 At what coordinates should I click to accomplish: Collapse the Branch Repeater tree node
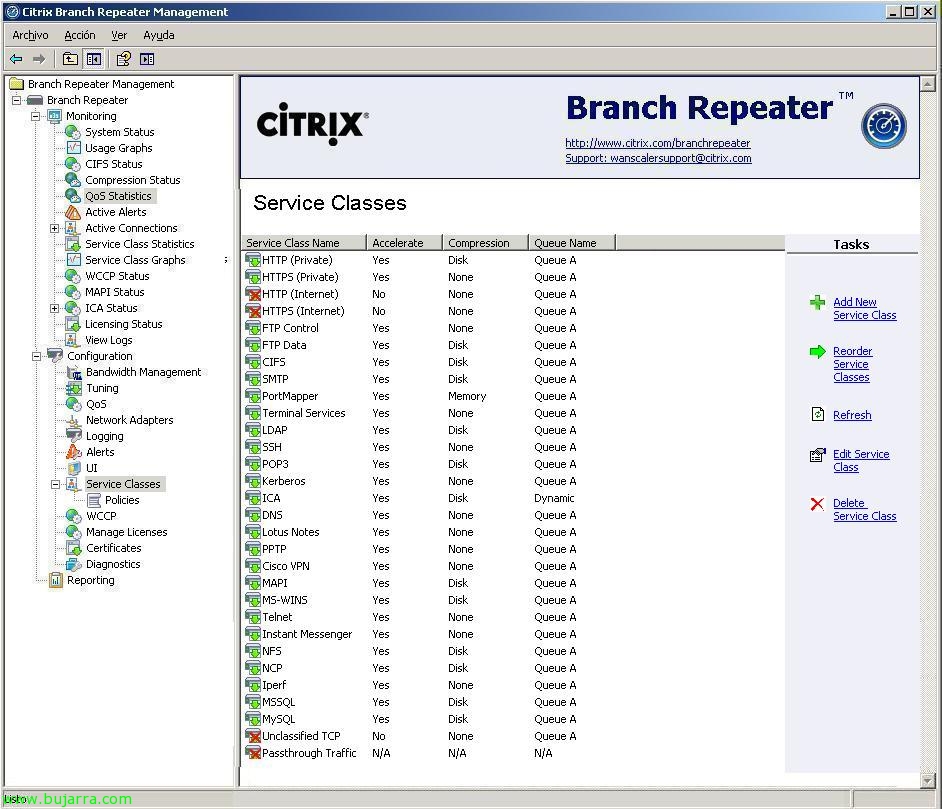17,100
